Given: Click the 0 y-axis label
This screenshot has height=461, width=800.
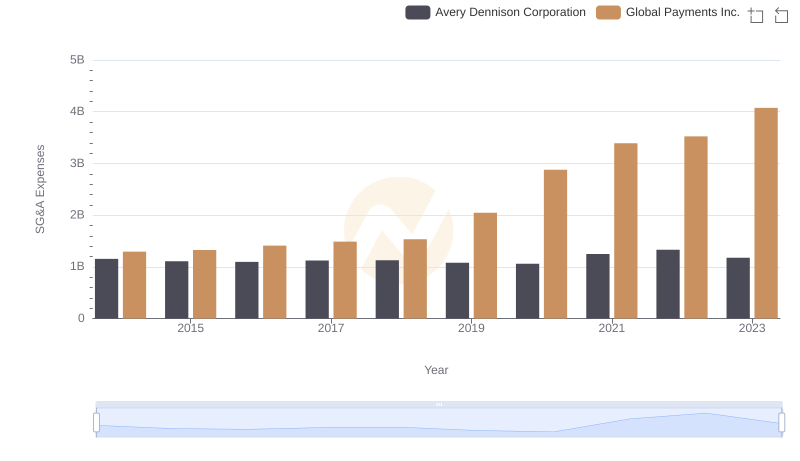Looking at the screenshot, I should click(81, 318).
